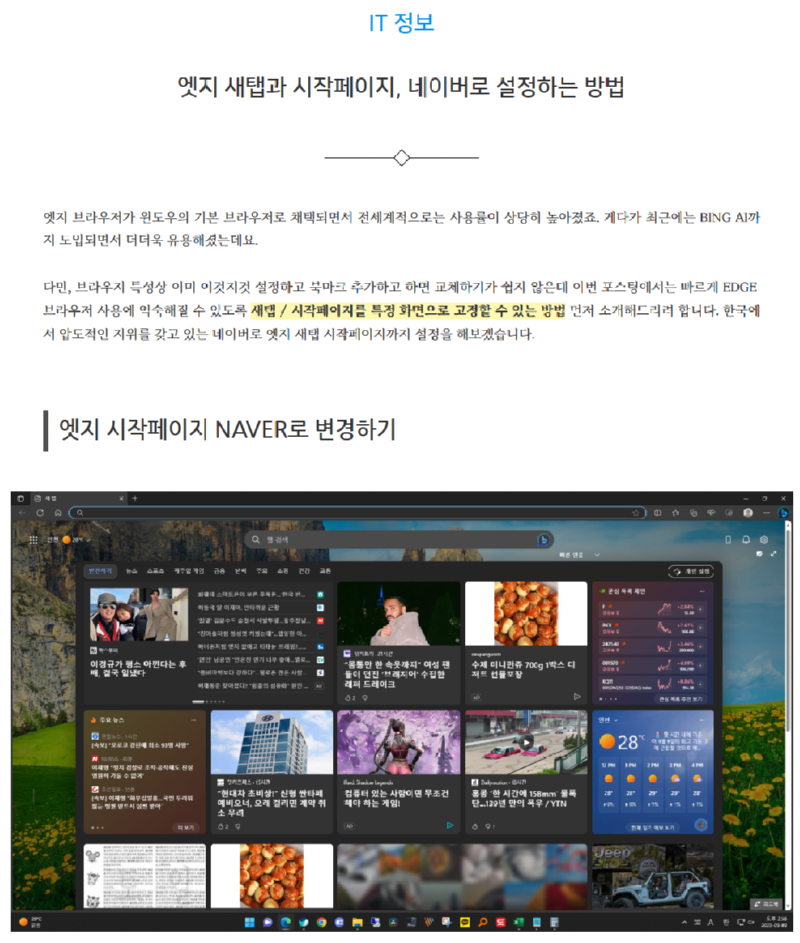Select the 금융 feed tab

pos(219,571)
